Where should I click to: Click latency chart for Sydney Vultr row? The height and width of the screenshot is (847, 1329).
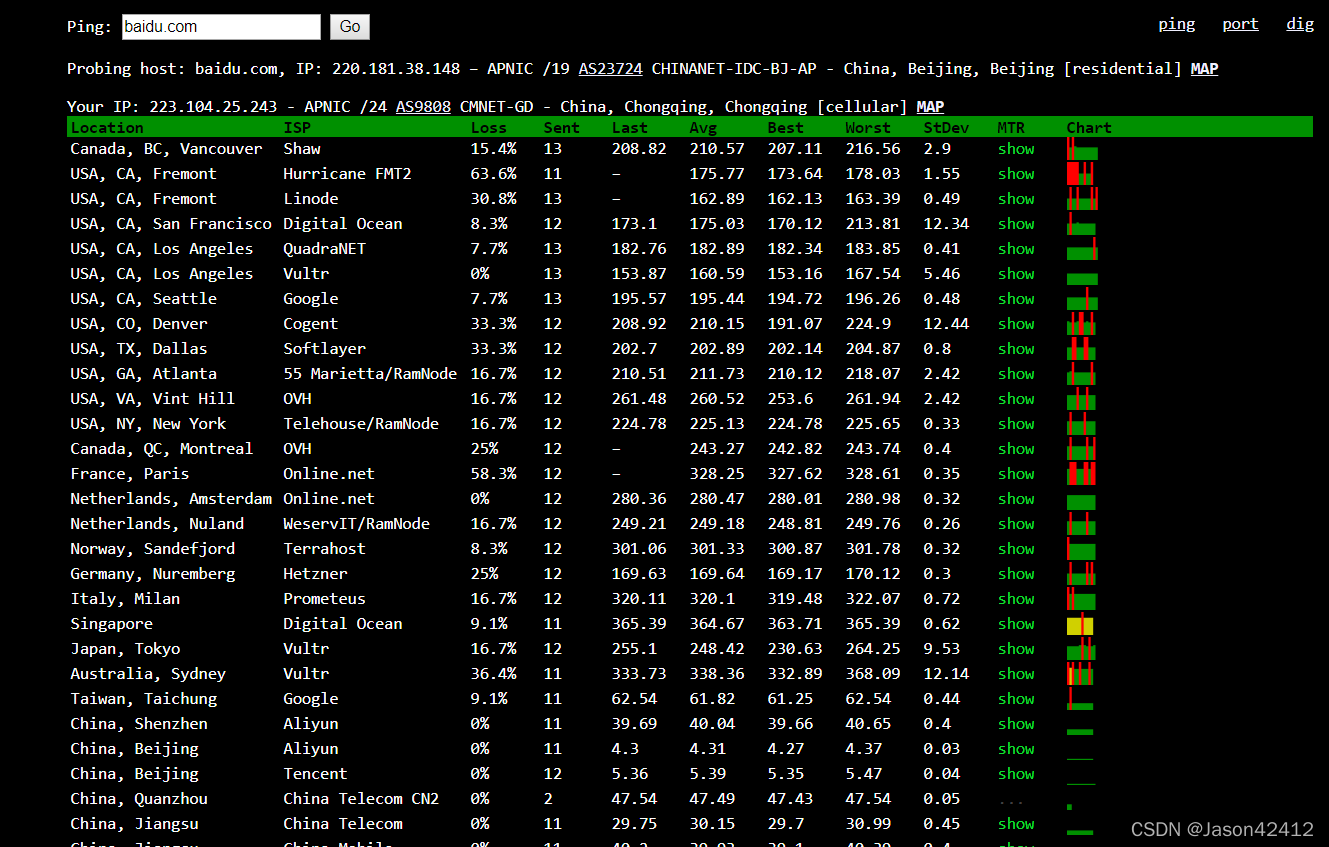pos(1080,674)
